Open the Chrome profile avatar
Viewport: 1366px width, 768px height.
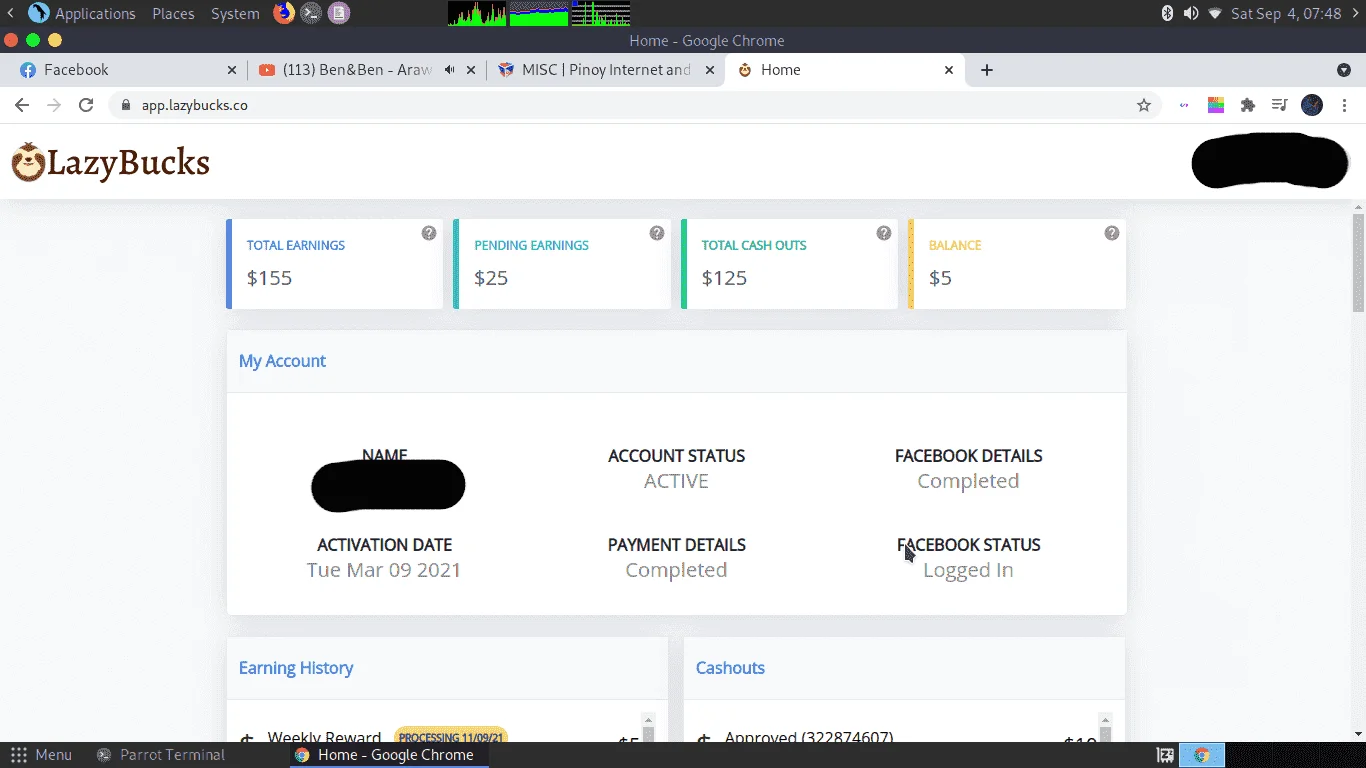[x=1312, y=105]
